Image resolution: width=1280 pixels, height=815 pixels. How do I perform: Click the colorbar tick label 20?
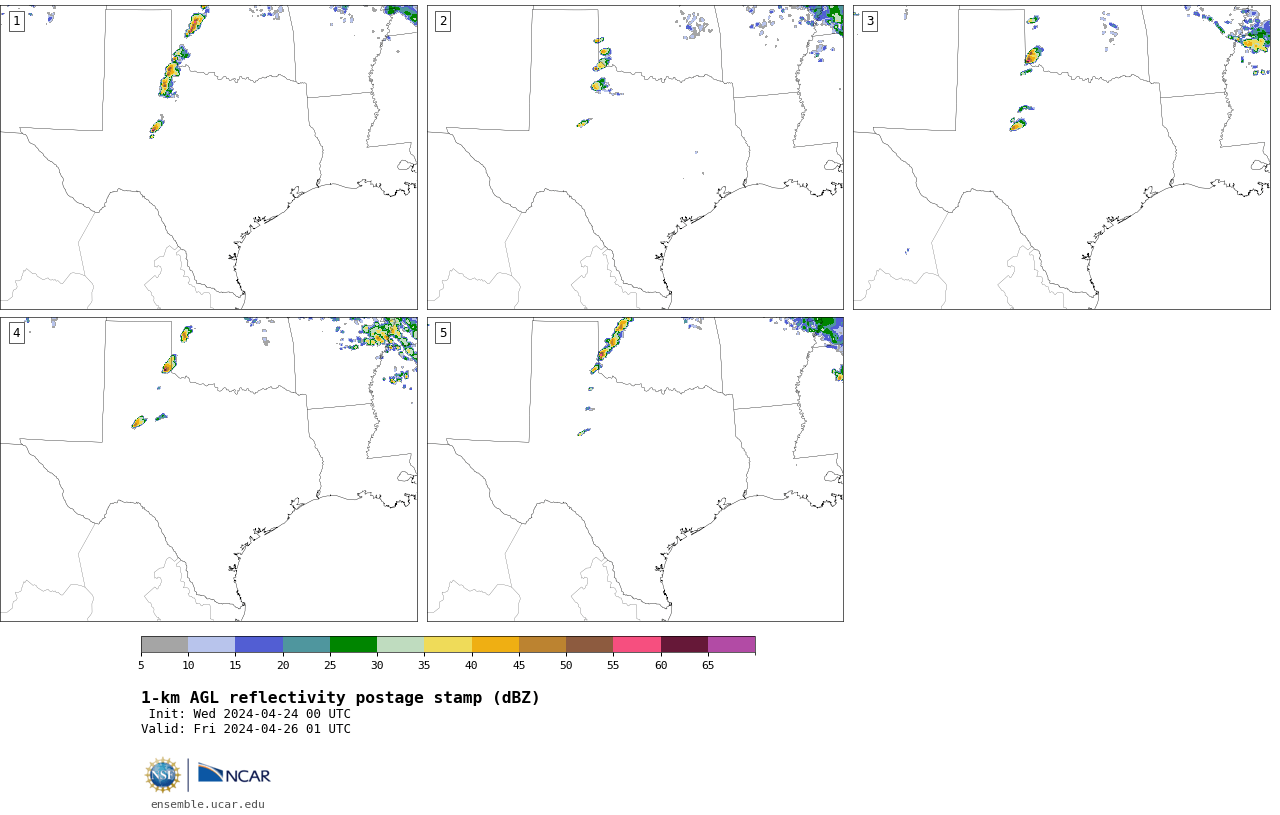point(283,665)
